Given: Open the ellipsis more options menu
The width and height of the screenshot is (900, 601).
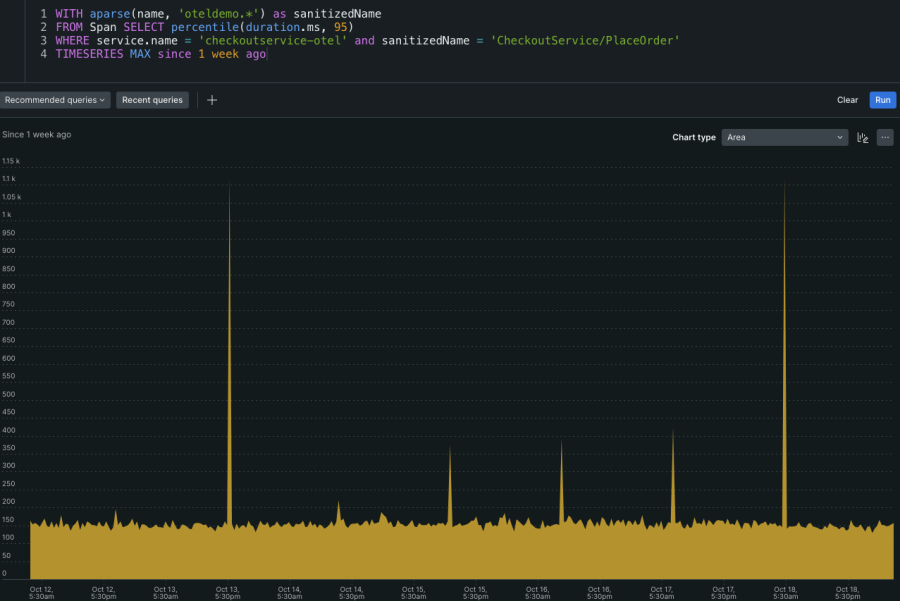Looking at the screenshot, I should pos(885,138).
